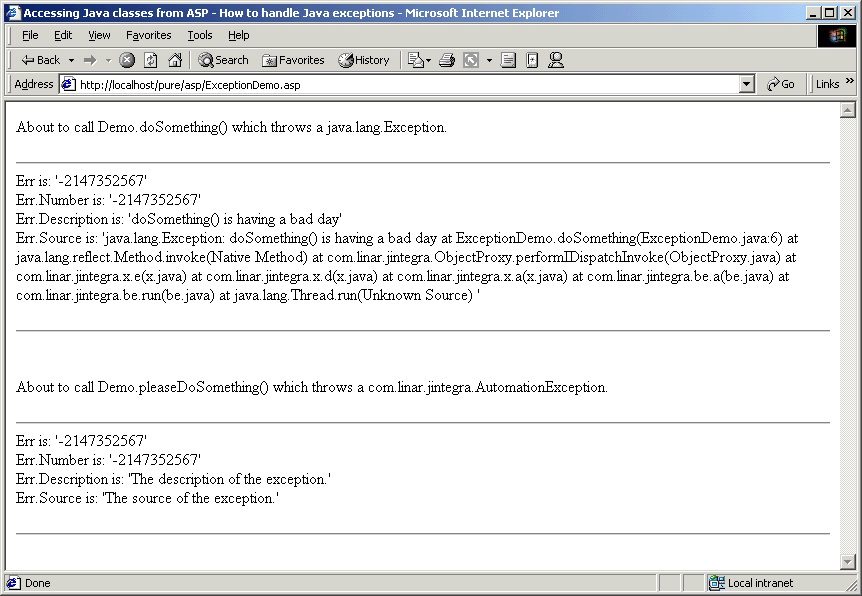The image size is (862, 596).
Task: Click the scrollbar down arrow
Action: (847, 562)
